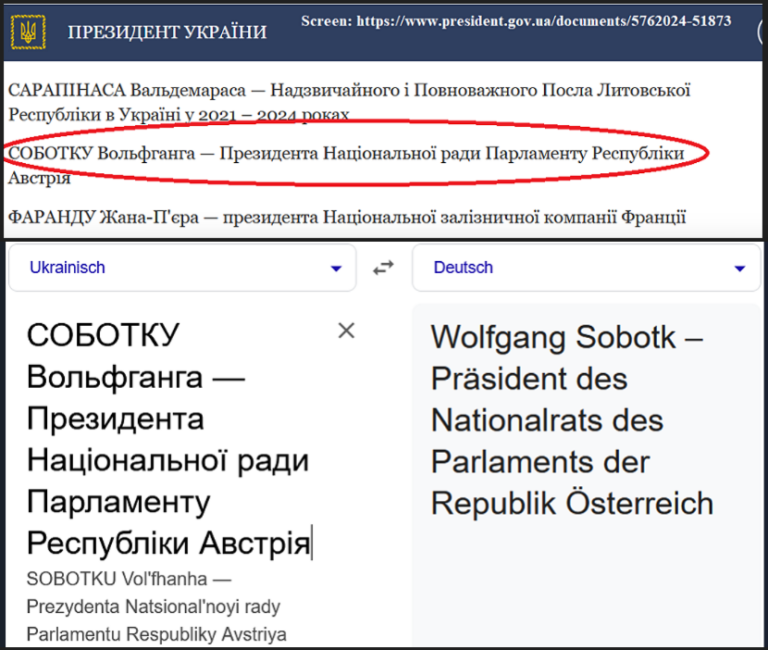Click the German translation output text

tap(570, 420)
